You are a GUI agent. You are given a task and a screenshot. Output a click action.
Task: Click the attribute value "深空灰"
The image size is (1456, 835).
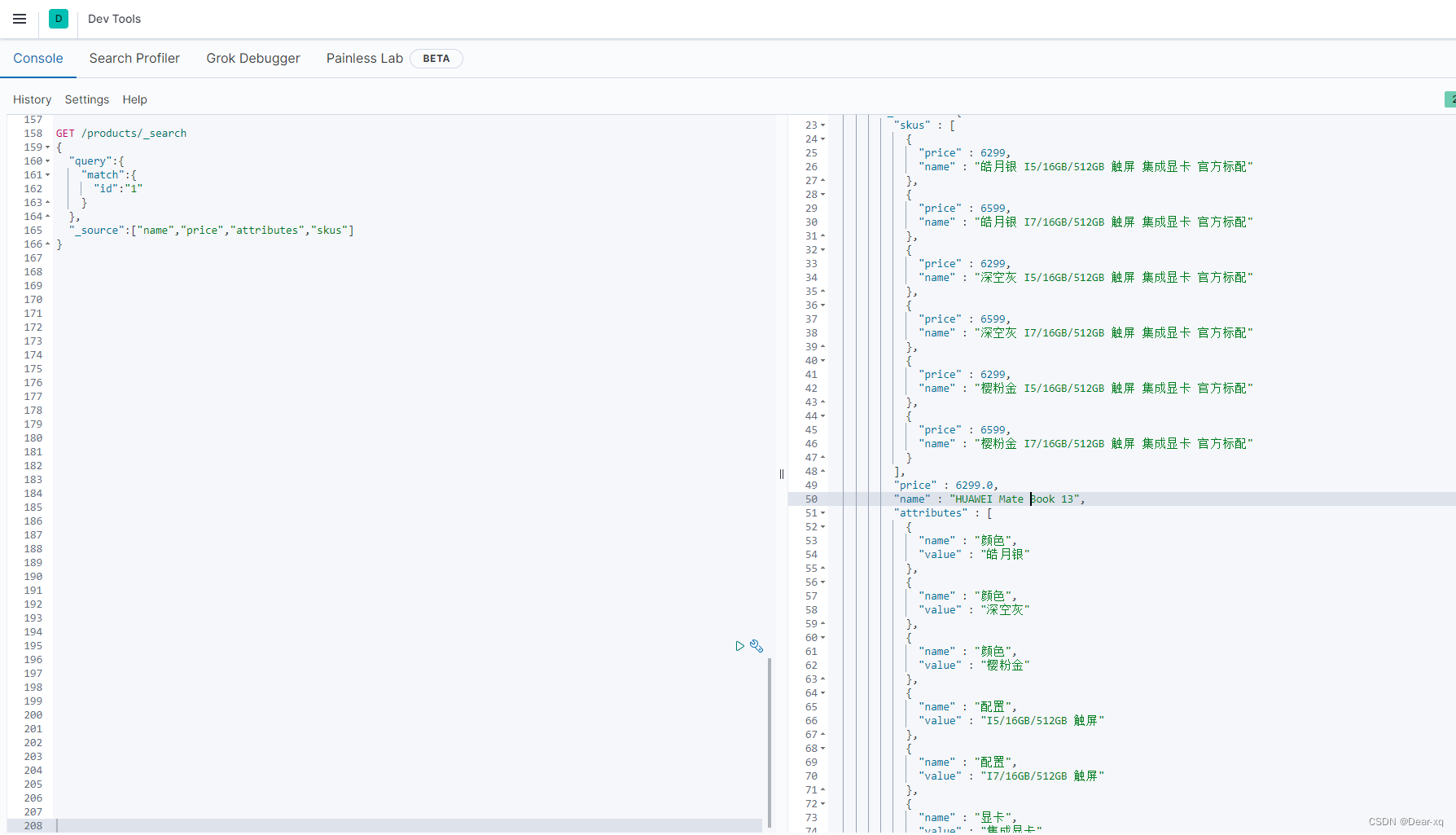(1005, 610)
